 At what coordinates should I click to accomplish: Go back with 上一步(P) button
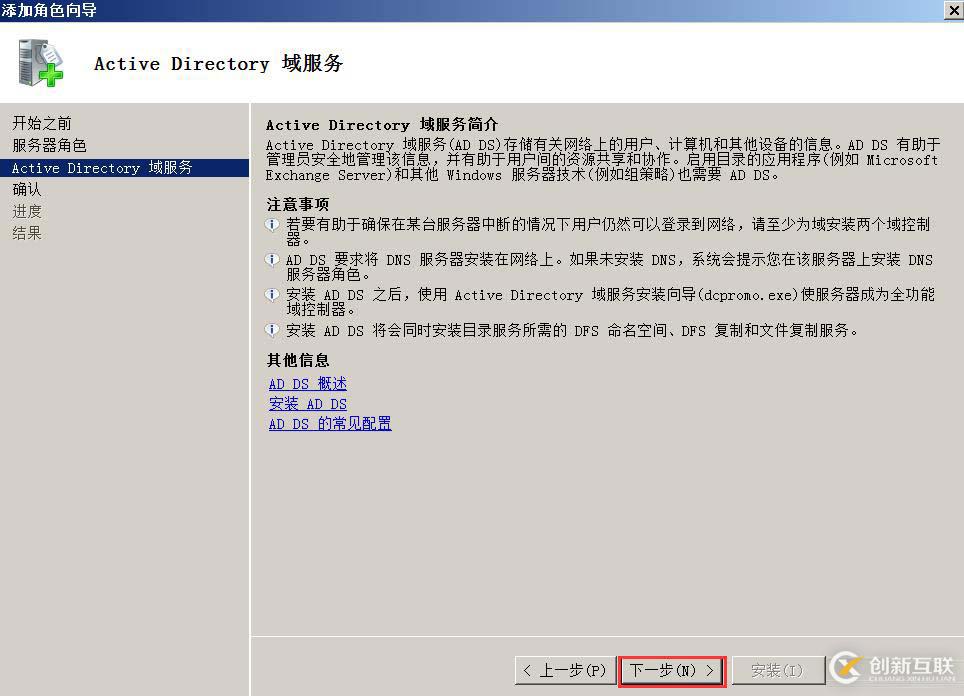click(x=566, y=671)
